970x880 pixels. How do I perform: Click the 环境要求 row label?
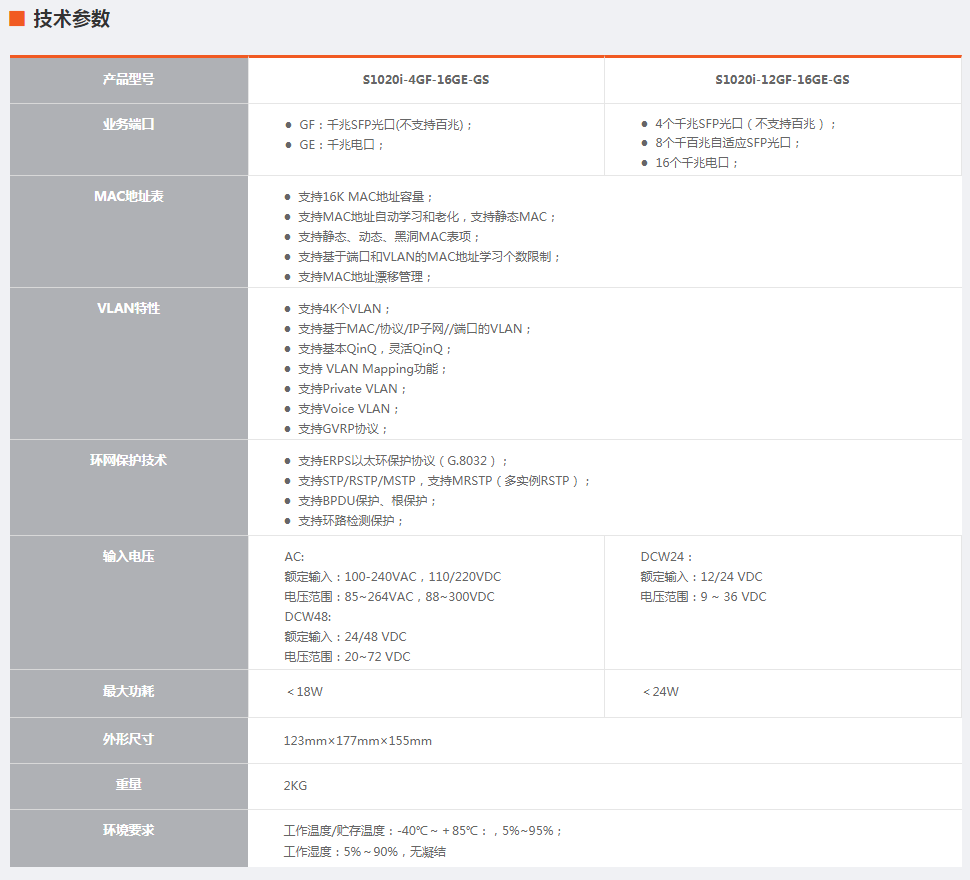pos(128,830)
